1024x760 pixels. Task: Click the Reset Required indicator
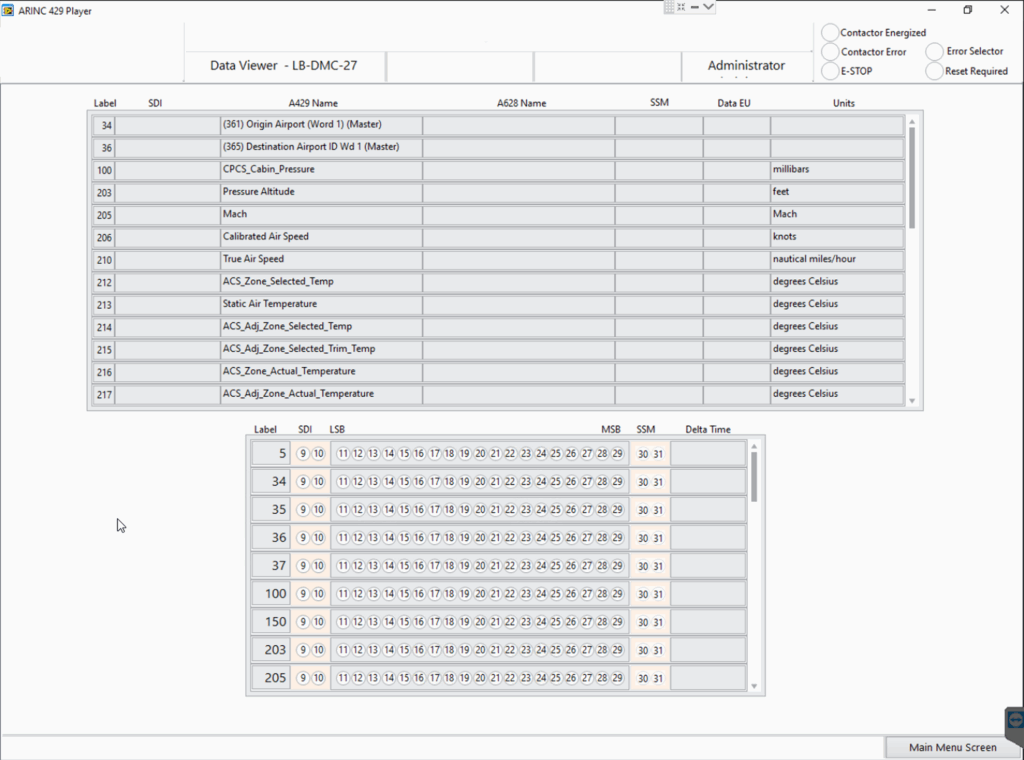(x=935, y=71)
